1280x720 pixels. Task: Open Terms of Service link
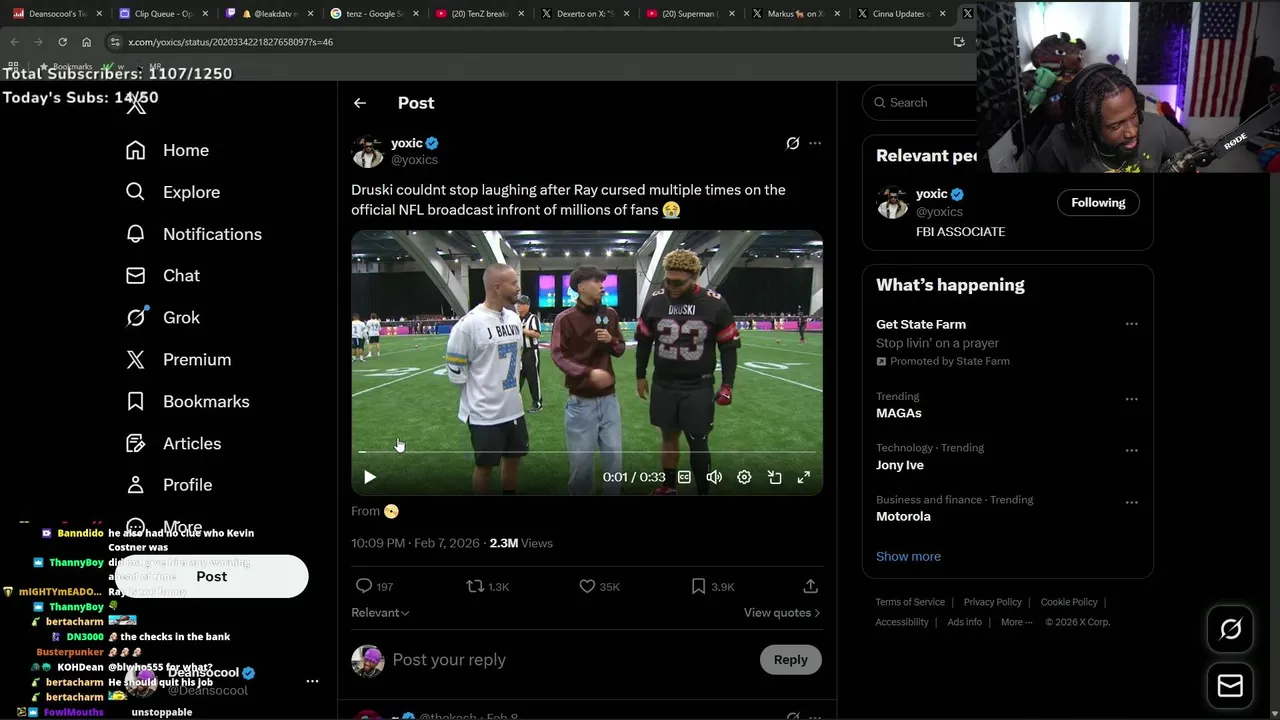[910, 602]
